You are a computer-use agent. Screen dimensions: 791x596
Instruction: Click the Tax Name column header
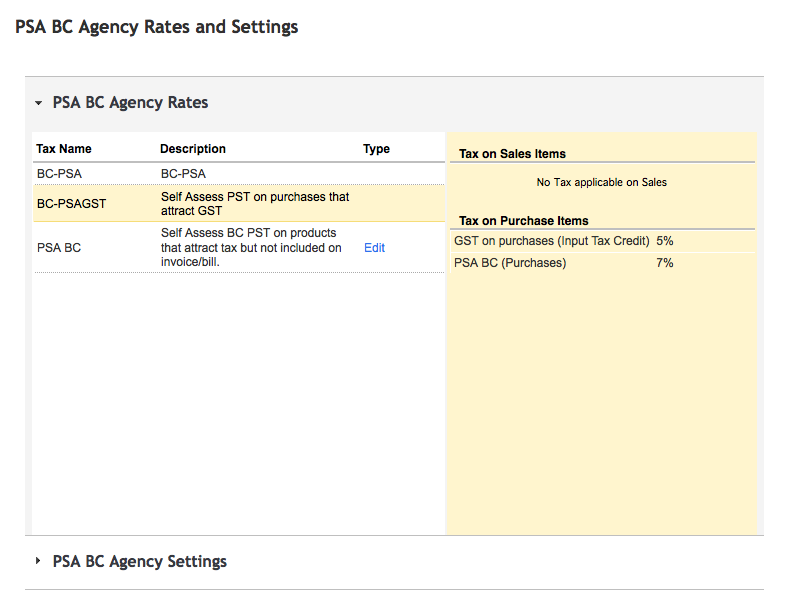64,149
